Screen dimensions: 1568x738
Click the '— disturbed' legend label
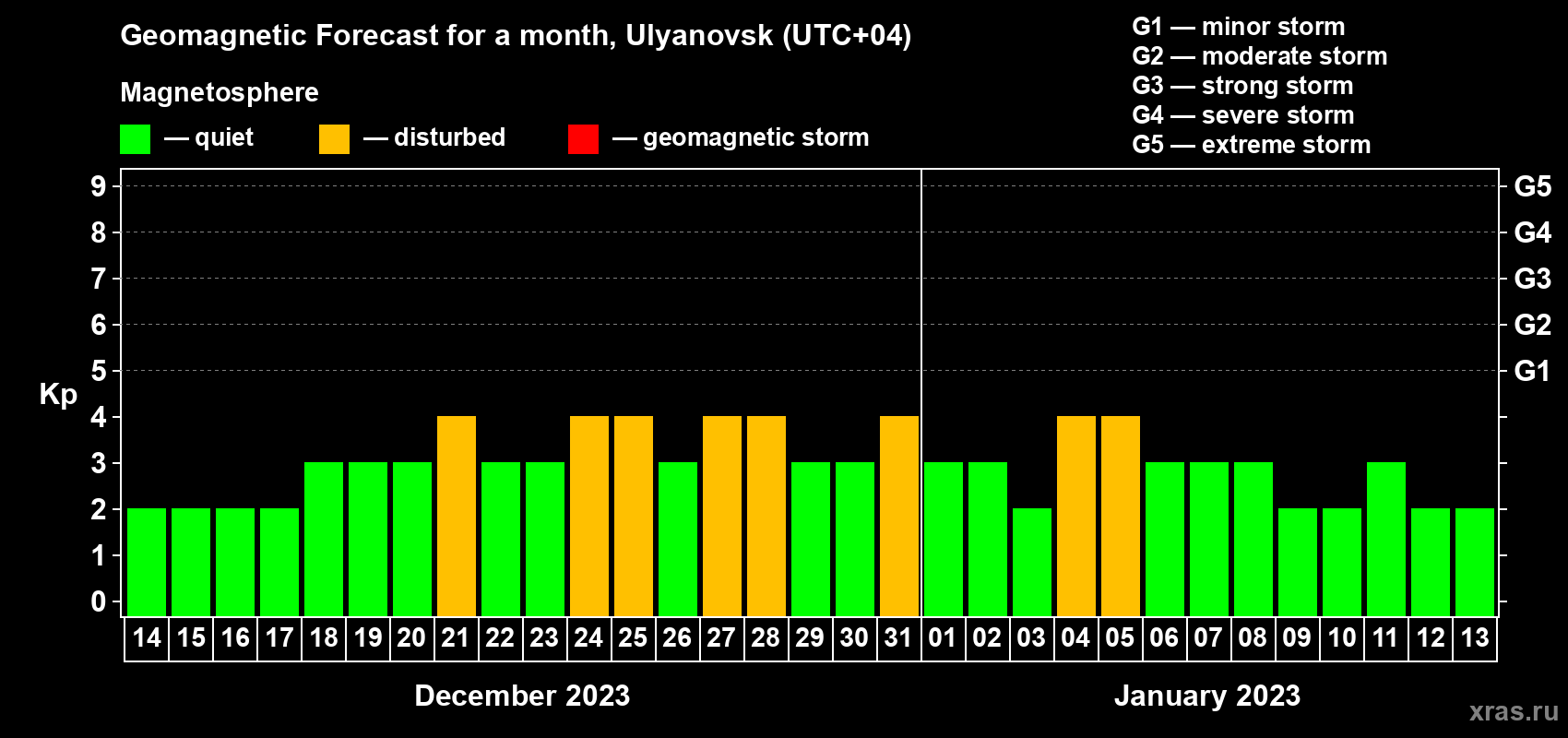434,137
